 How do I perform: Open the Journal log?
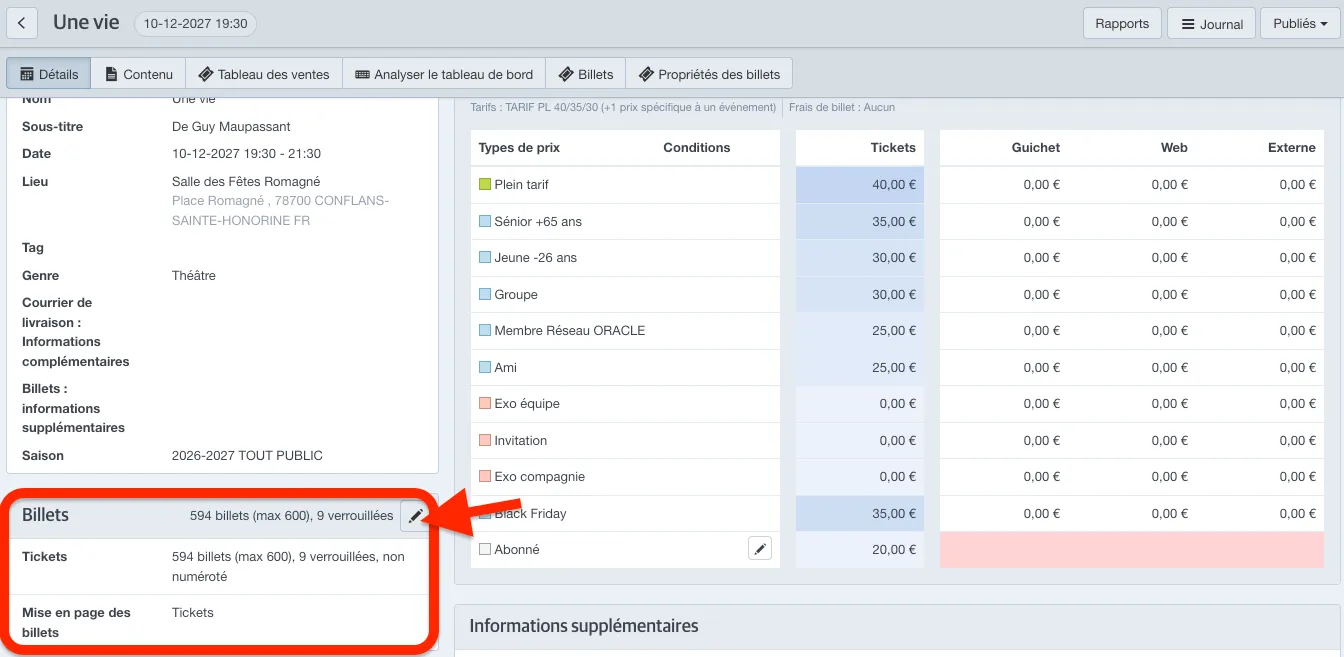[1211, 23]
